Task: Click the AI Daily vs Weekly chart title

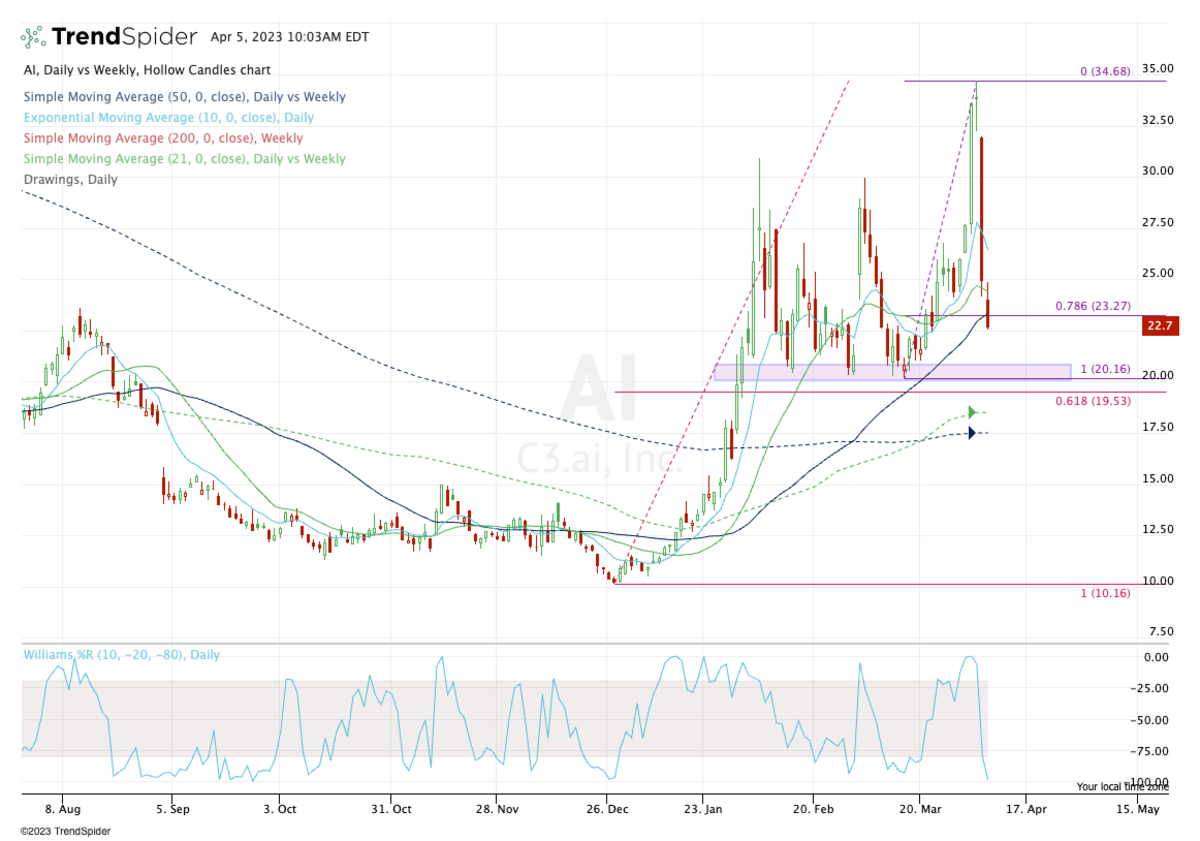Action: coord(146,70)
